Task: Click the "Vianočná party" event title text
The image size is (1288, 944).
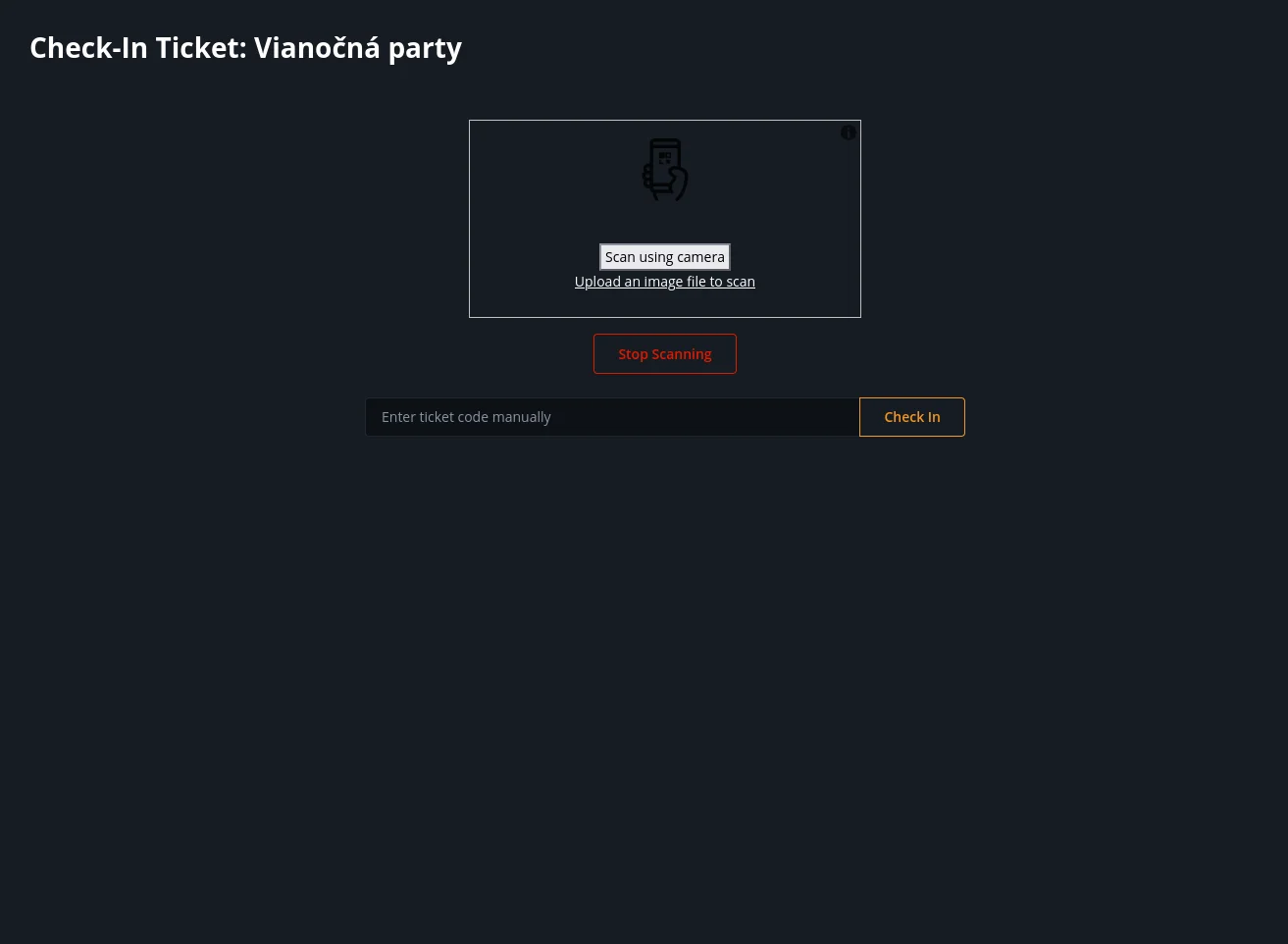Action: 358,48
